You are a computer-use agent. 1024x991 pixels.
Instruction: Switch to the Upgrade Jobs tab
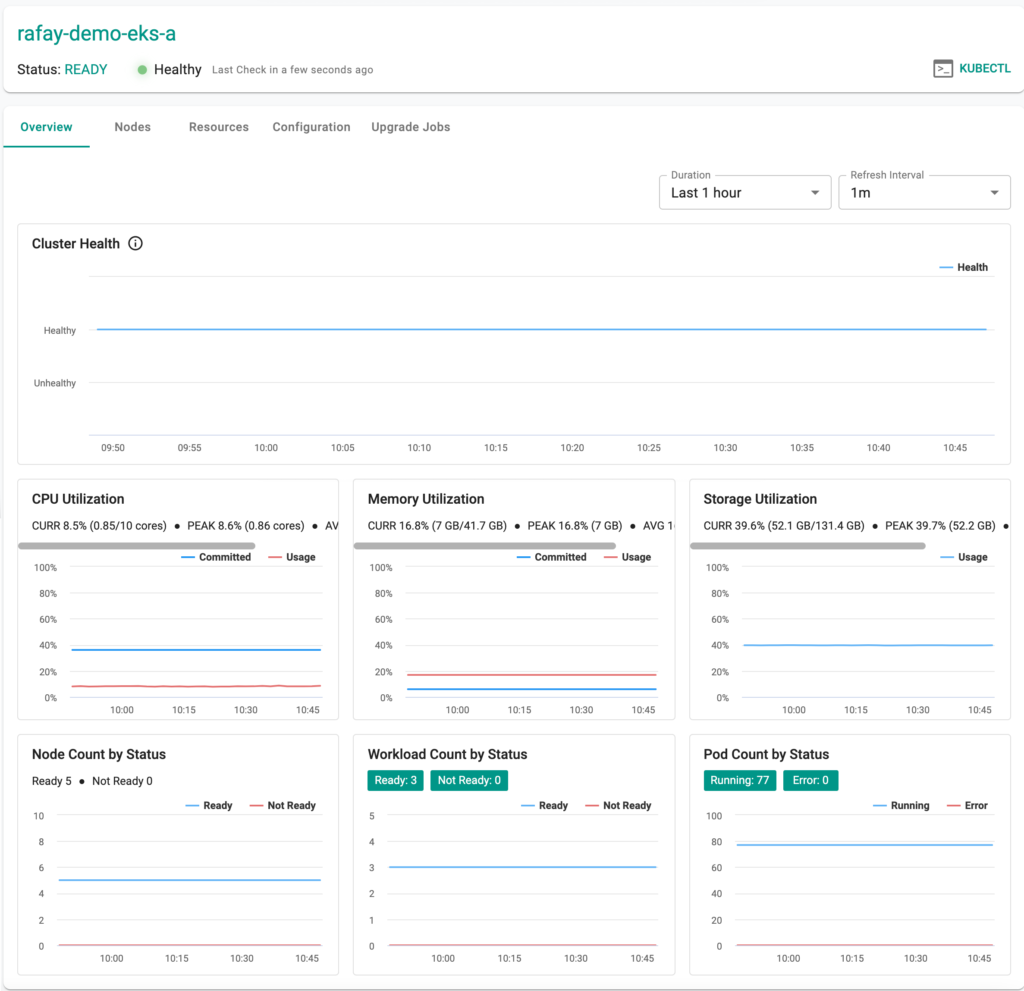click(410, 127)
